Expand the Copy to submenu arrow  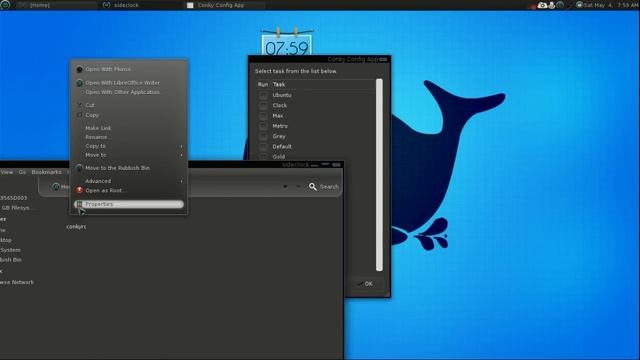[x=181, y=146]
